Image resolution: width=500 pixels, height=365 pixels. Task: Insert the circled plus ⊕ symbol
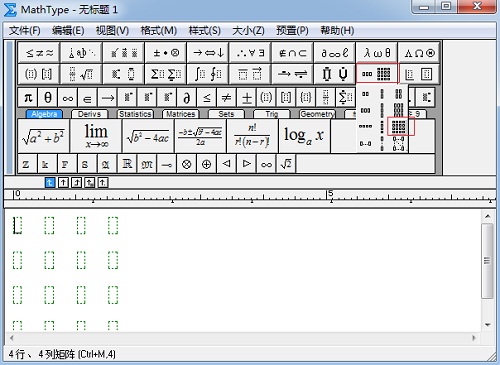click(206, 164)
